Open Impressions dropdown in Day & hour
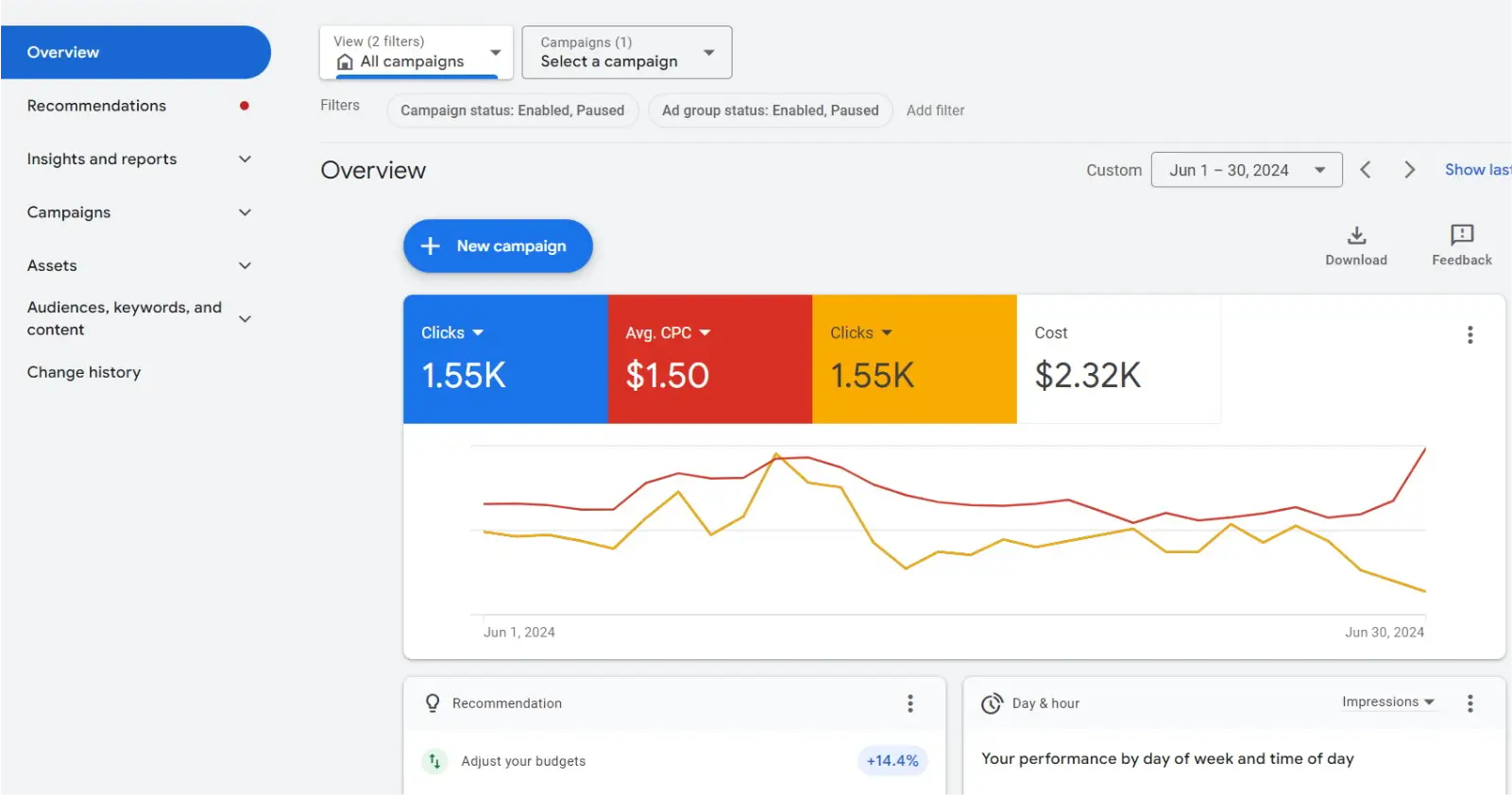This screenshot has height=795, width=1512. tap(1388, 702)
